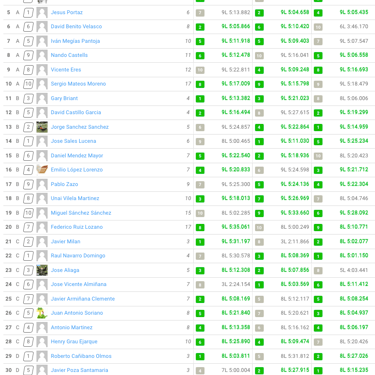
Task: Click the lap time 9L 5:24.136
Action: tap(295, 184)
